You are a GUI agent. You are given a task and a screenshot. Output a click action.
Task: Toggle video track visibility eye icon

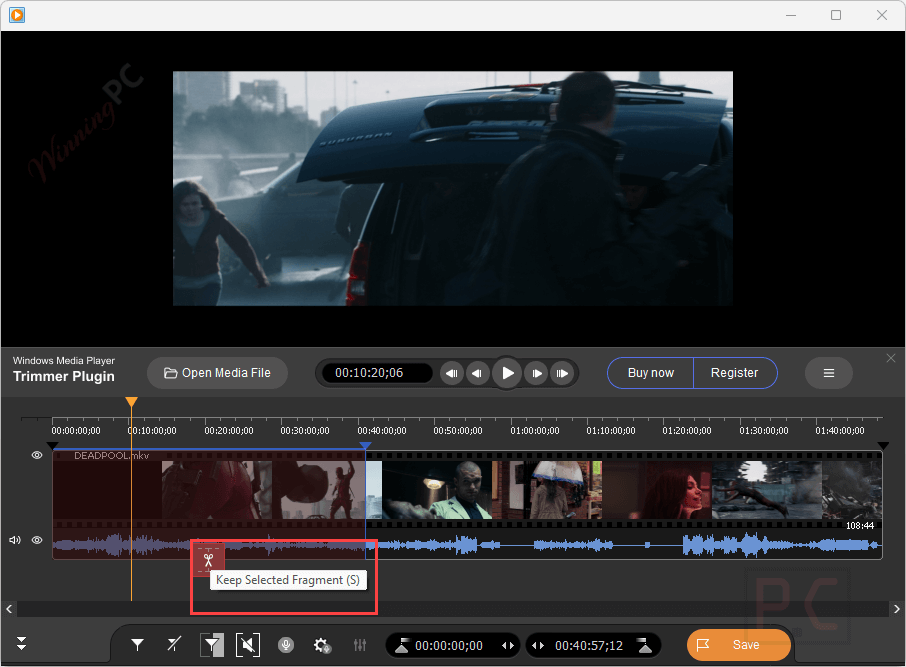pyautogui.click(x=37, y=455)
